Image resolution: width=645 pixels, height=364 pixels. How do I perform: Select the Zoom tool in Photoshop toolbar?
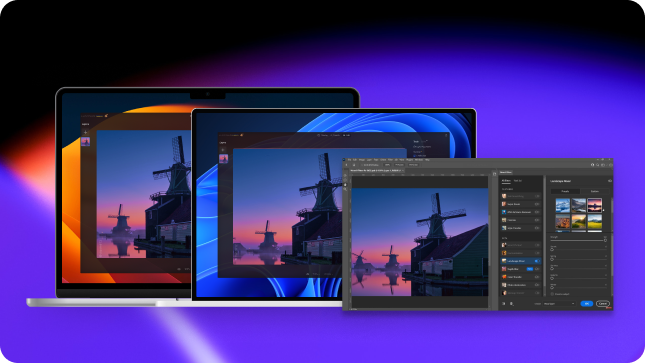345,190
